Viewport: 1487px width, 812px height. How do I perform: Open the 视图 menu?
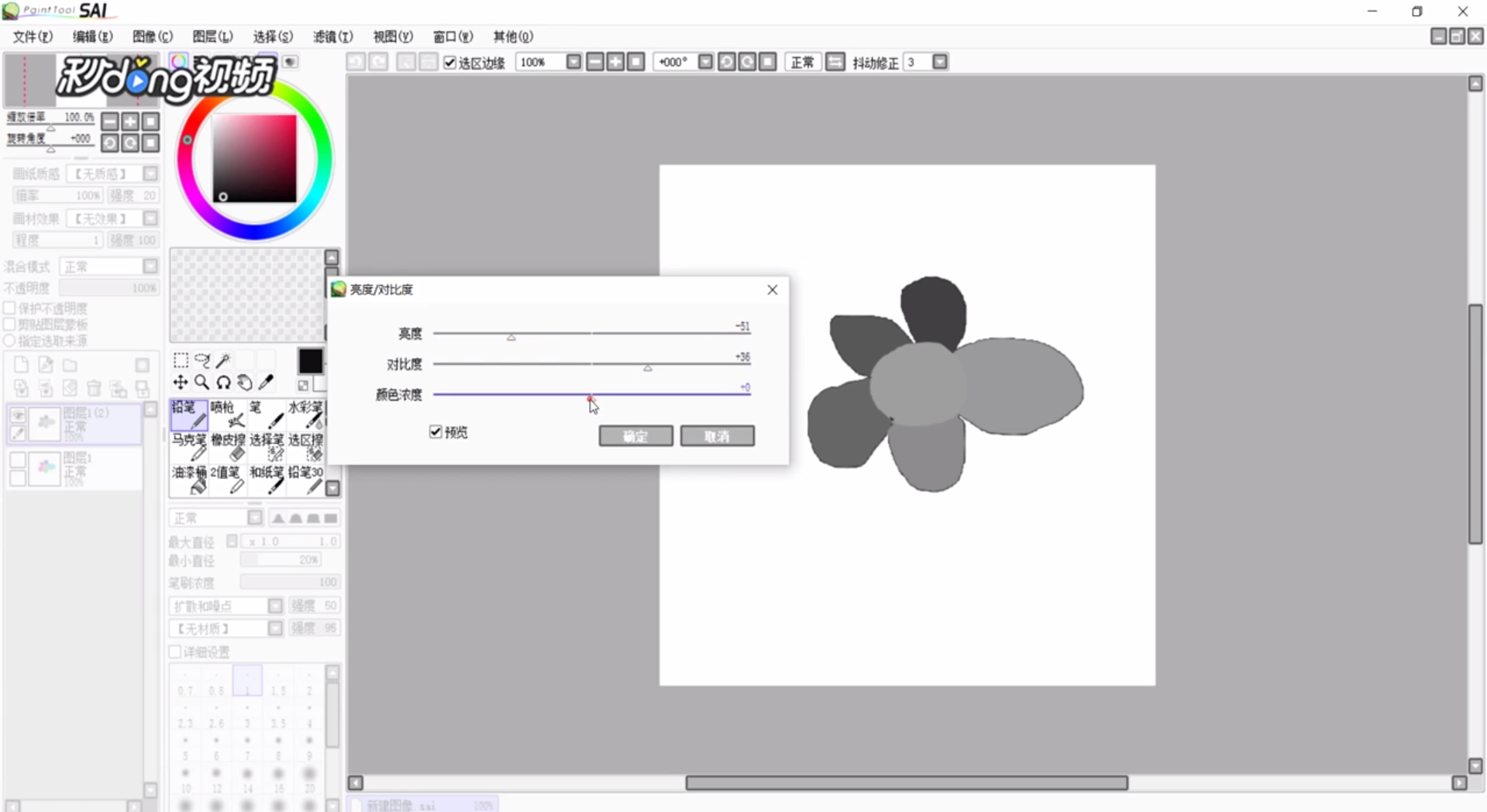[393, 36]
